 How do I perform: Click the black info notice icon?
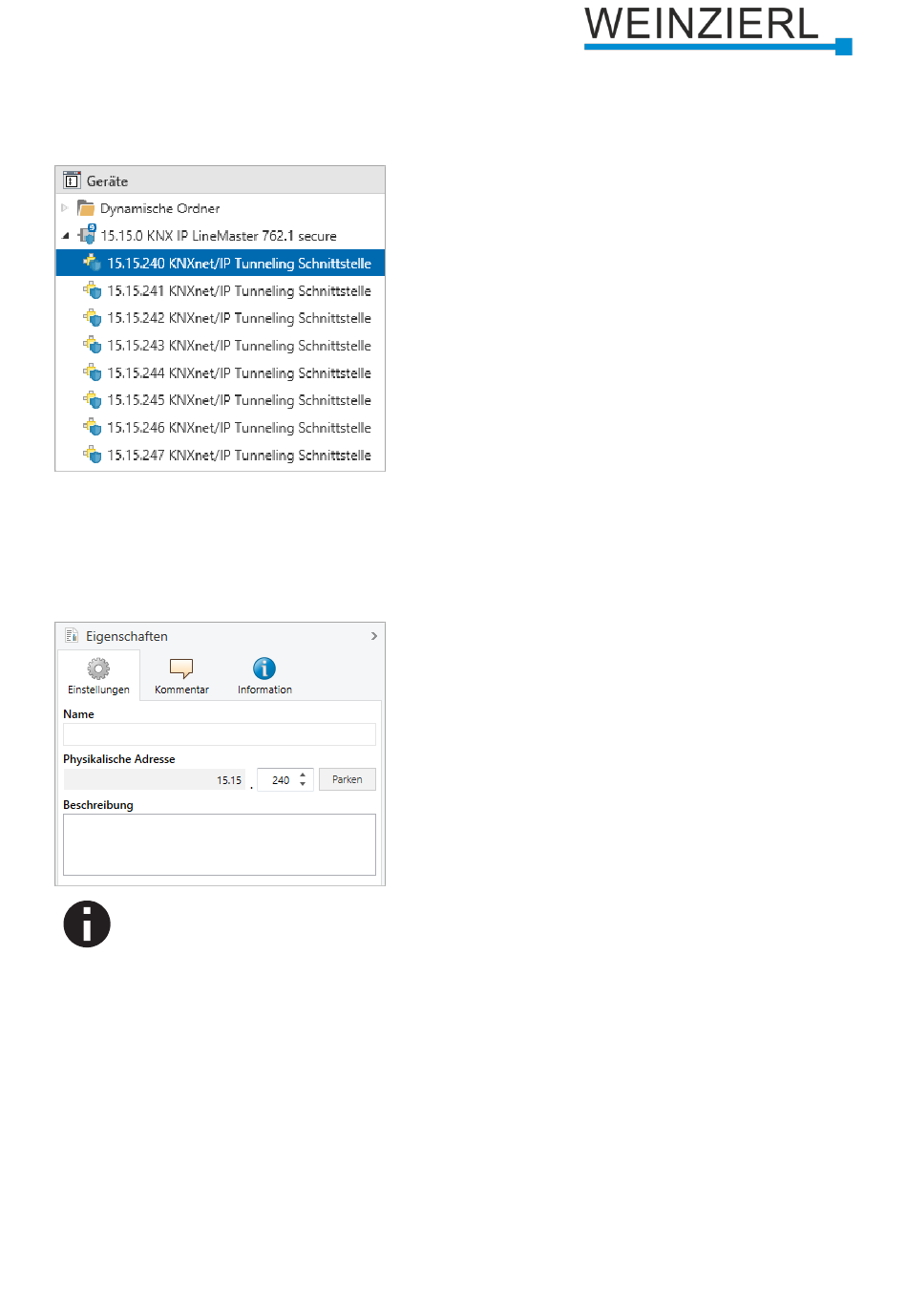click(x=87, y=924)
